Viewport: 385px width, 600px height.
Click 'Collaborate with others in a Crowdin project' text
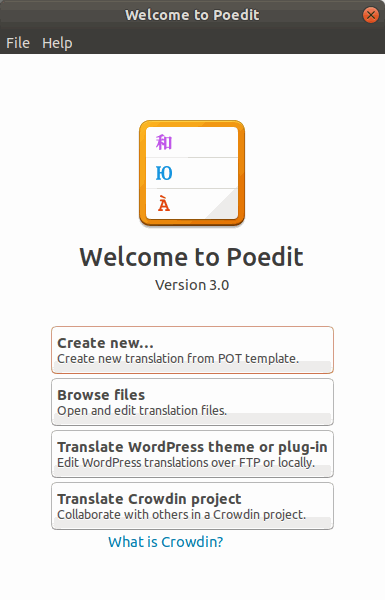click(182, 515)
